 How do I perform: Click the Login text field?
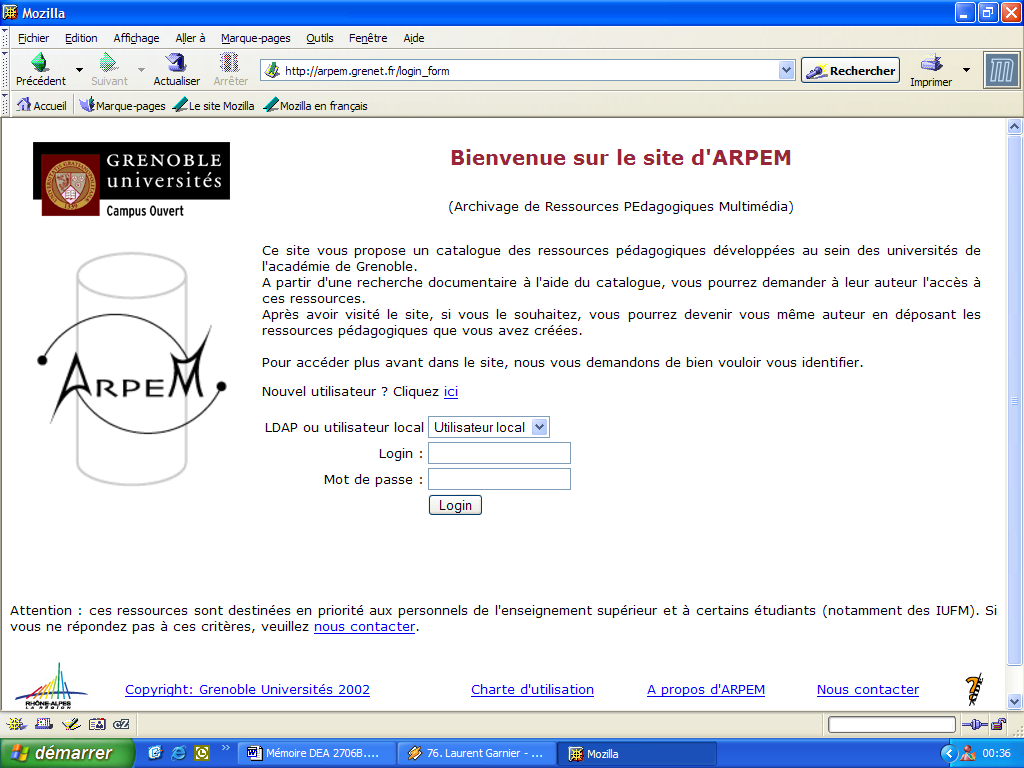499,453
